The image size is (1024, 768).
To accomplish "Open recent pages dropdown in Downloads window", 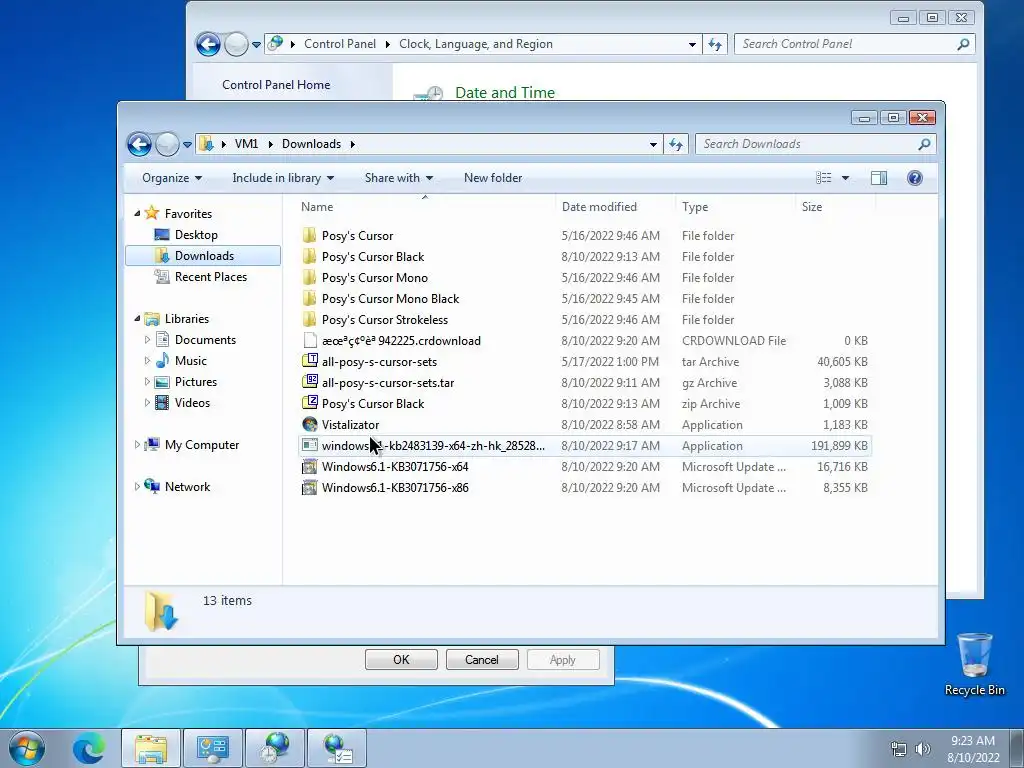I will point(187,144).
